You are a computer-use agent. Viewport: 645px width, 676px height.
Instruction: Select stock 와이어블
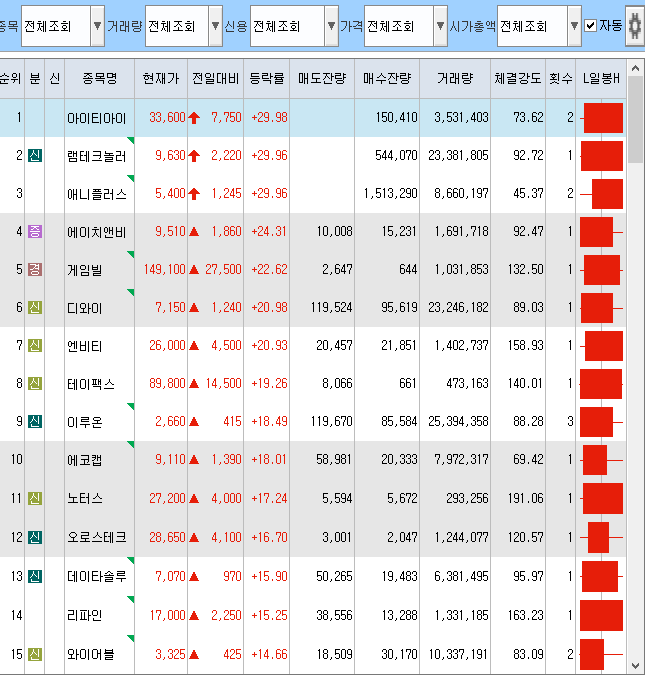pyautogui.click(x=91, y=654)
